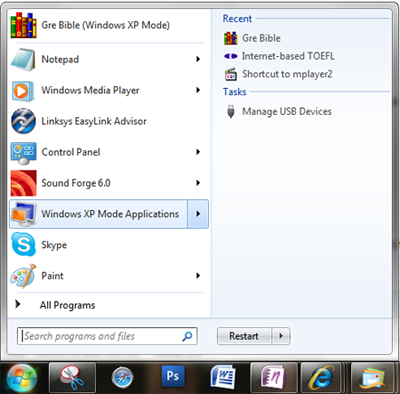Click the Gre Bible books icon in program list
Image resolution: width=400 pixels, height=394 pixels.
pyautogui.click(x=23, y=25)
